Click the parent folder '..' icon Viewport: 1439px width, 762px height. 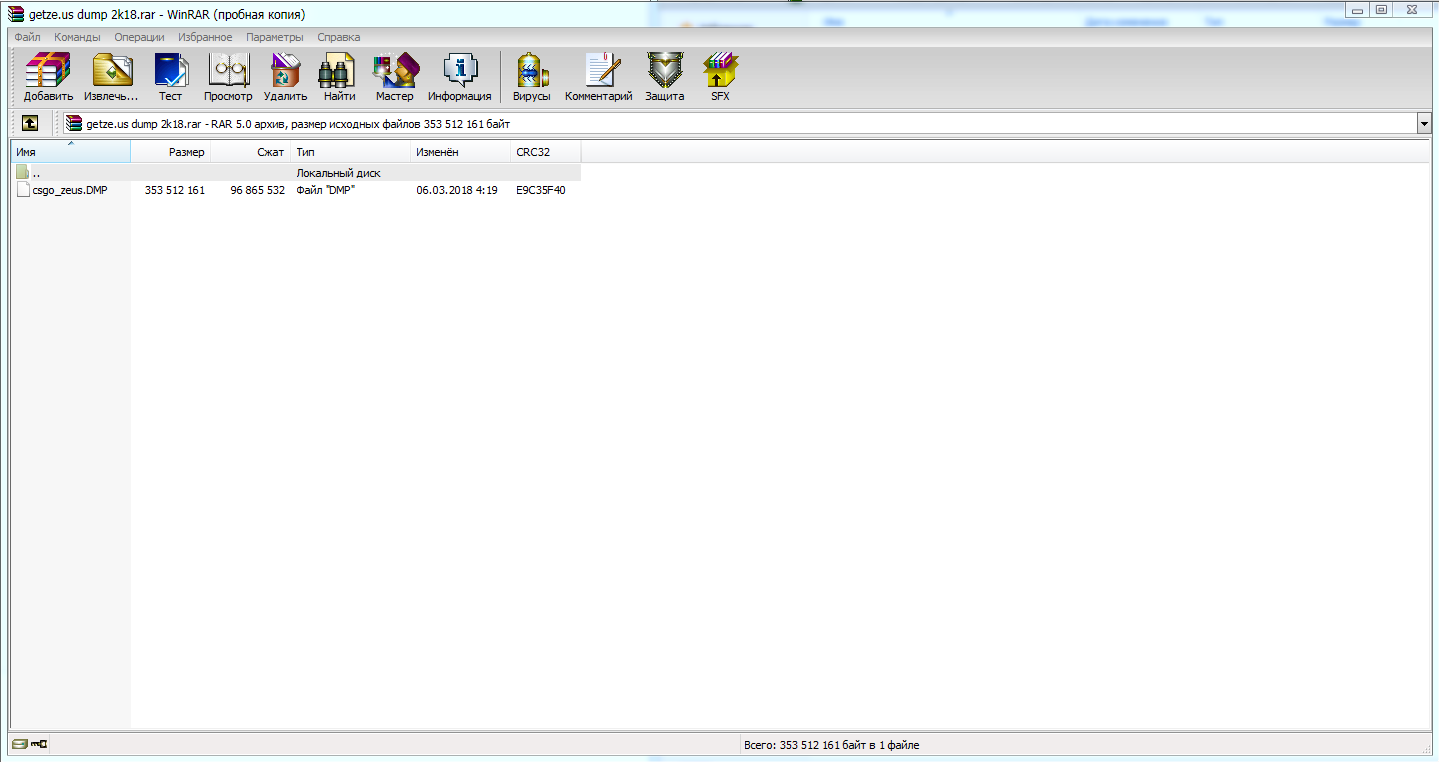23,173
